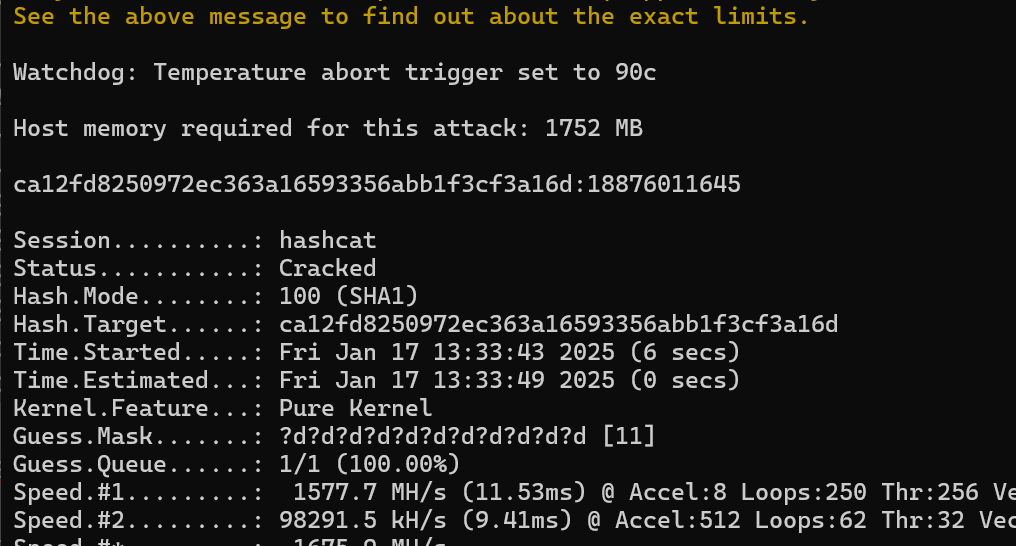Click the Guess.Queue '1/1 (100.00%)' value

369,464
